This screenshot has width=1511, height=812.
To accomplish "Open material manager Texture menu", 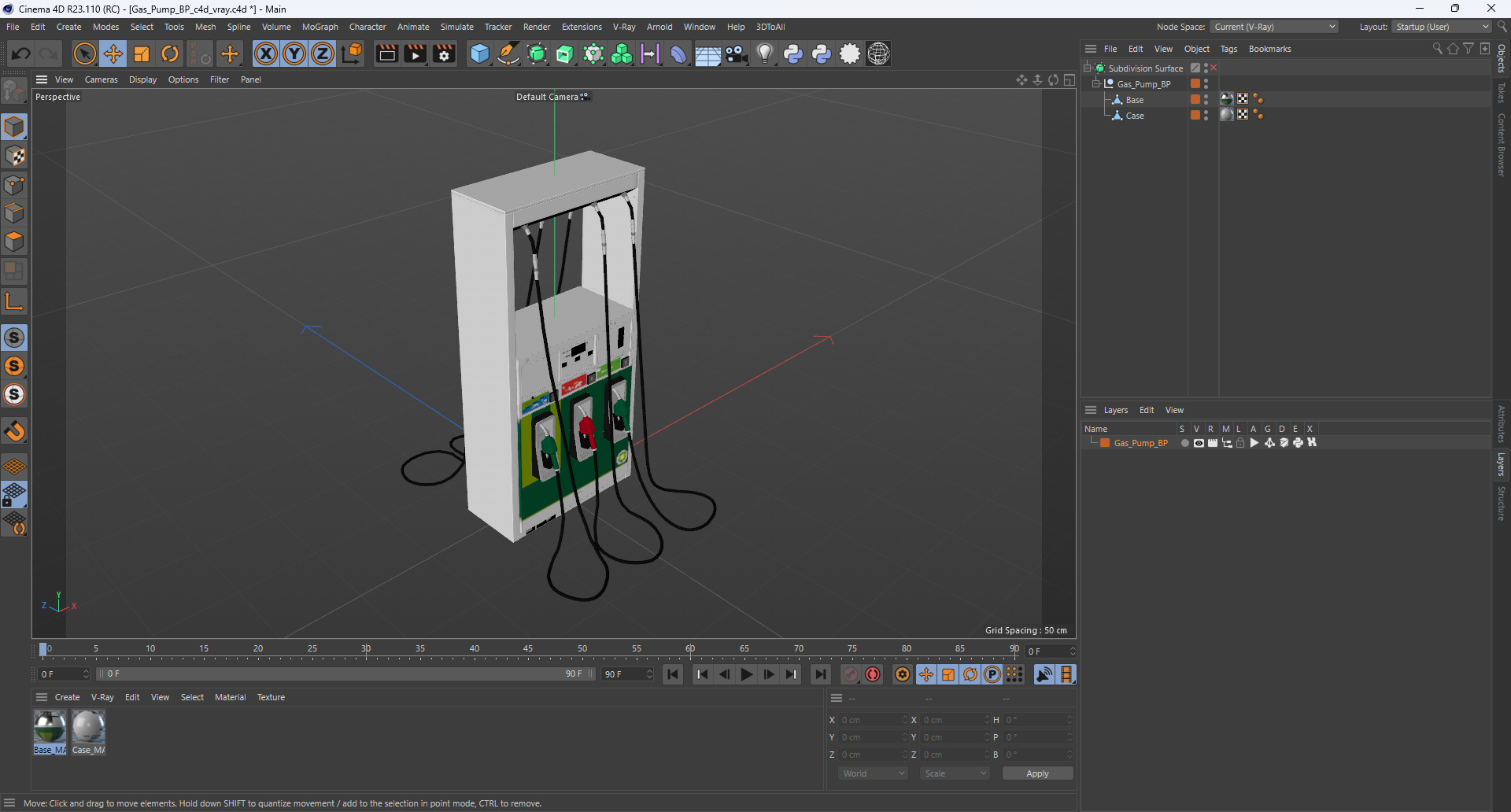I will point(271,697).
